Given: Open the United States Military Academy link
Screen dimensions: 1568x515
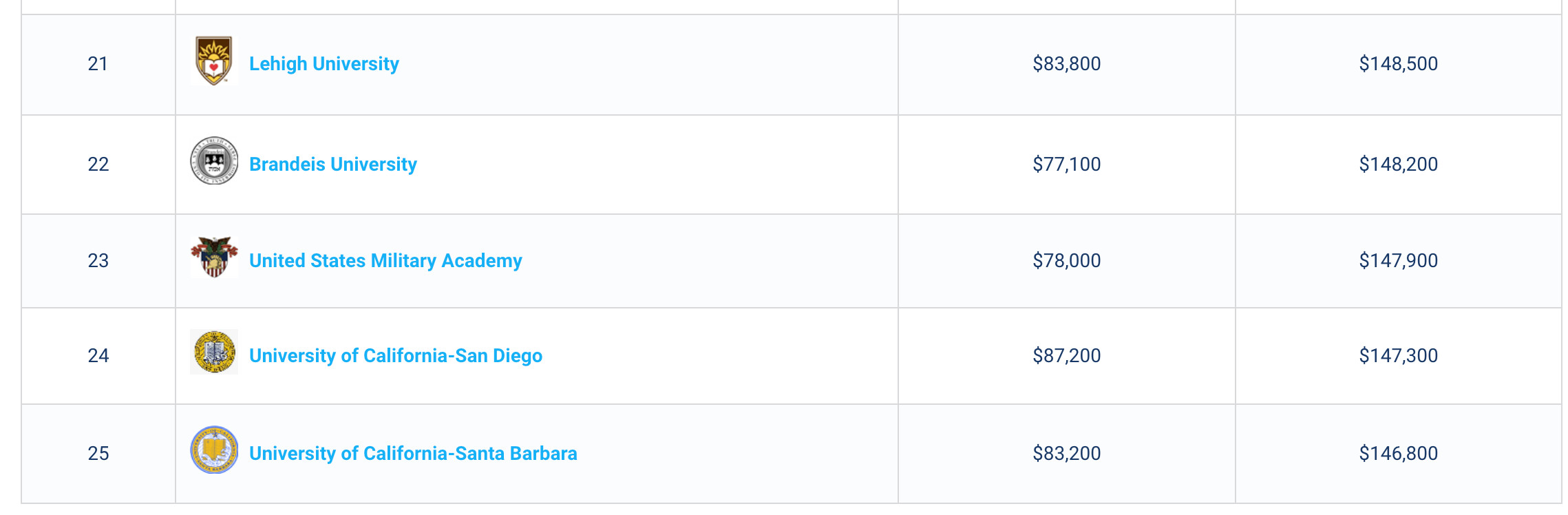Looking at the screenshot, I should [385, 261].
